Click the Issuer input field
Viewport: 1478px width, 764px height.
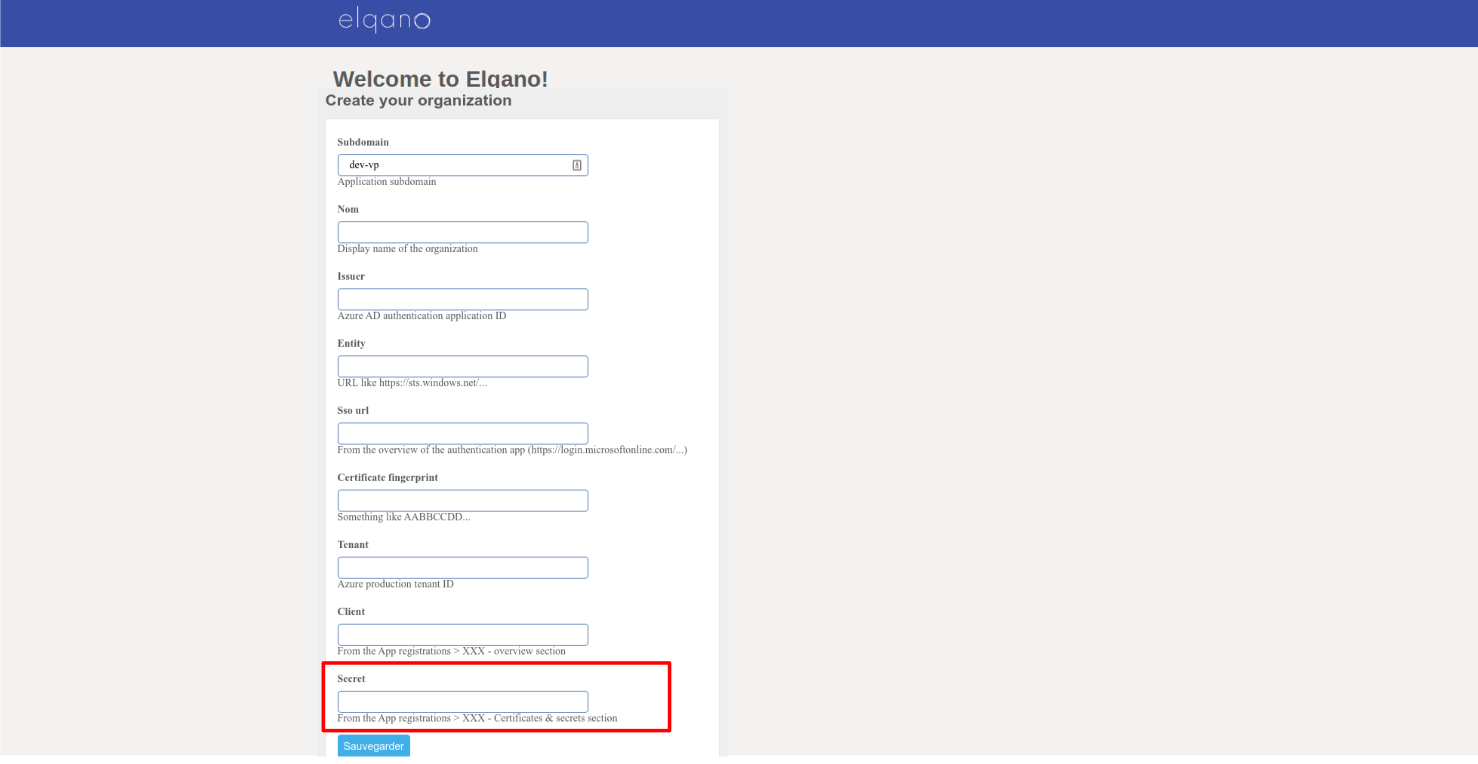tap(463, 299)
